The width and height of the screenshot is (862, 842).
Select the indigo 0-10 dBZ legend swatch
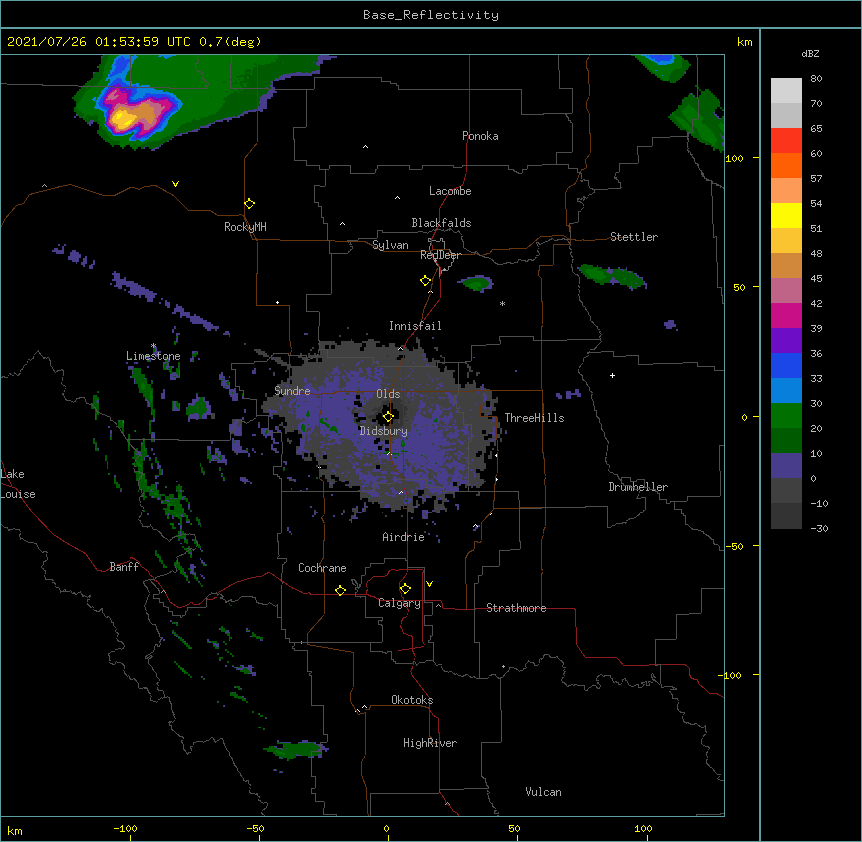786,466
